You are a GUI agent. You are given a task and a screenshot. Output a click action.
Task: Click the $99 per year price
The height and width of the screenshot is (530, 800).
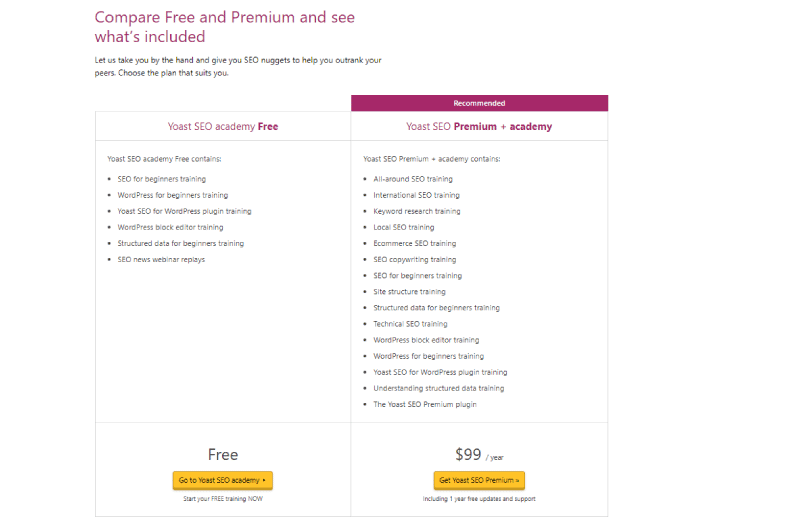click(x=479, y=454)
